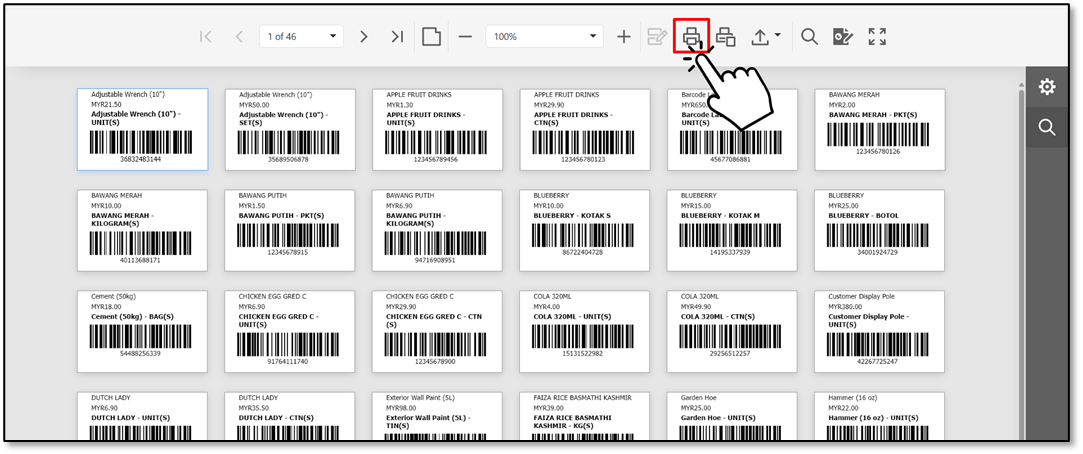Go to the previous page
The height and width of the screenshot is (454, 1083).
pyautogui.click(x=239, y=37)
